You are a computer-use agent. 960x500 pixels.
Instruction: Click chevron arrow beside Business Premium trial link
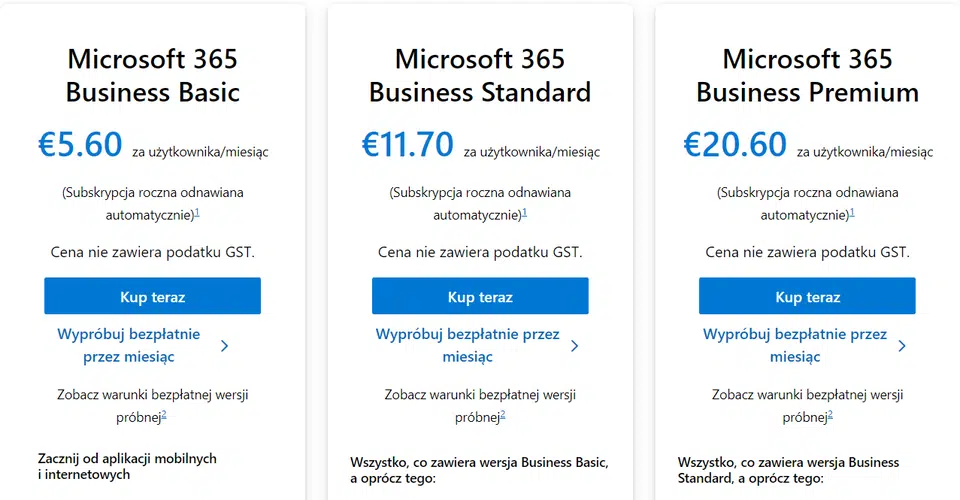pyautogui.click(x=902, y=346)
